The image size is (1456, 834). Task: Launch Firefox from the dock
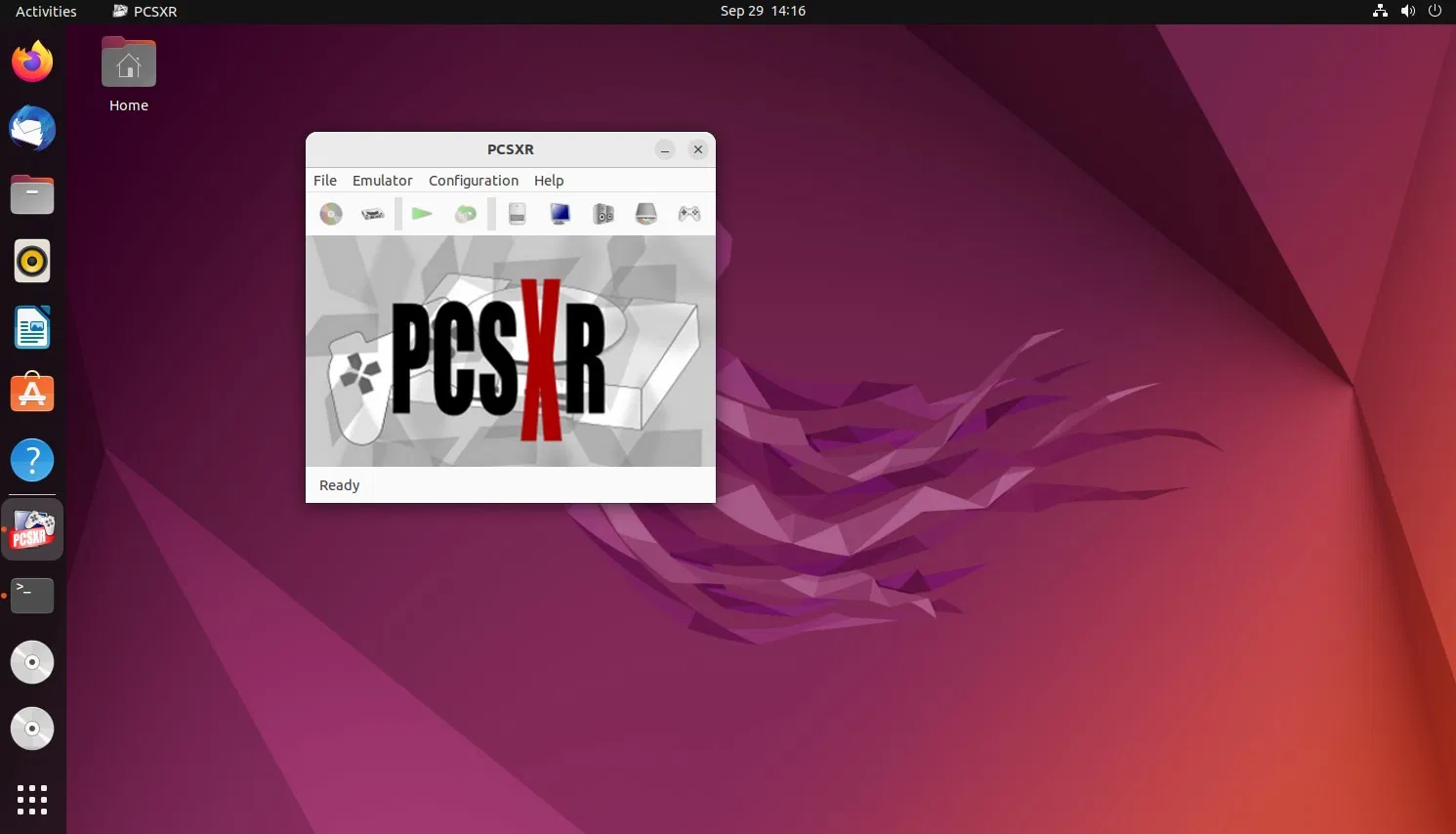point(32,61)
